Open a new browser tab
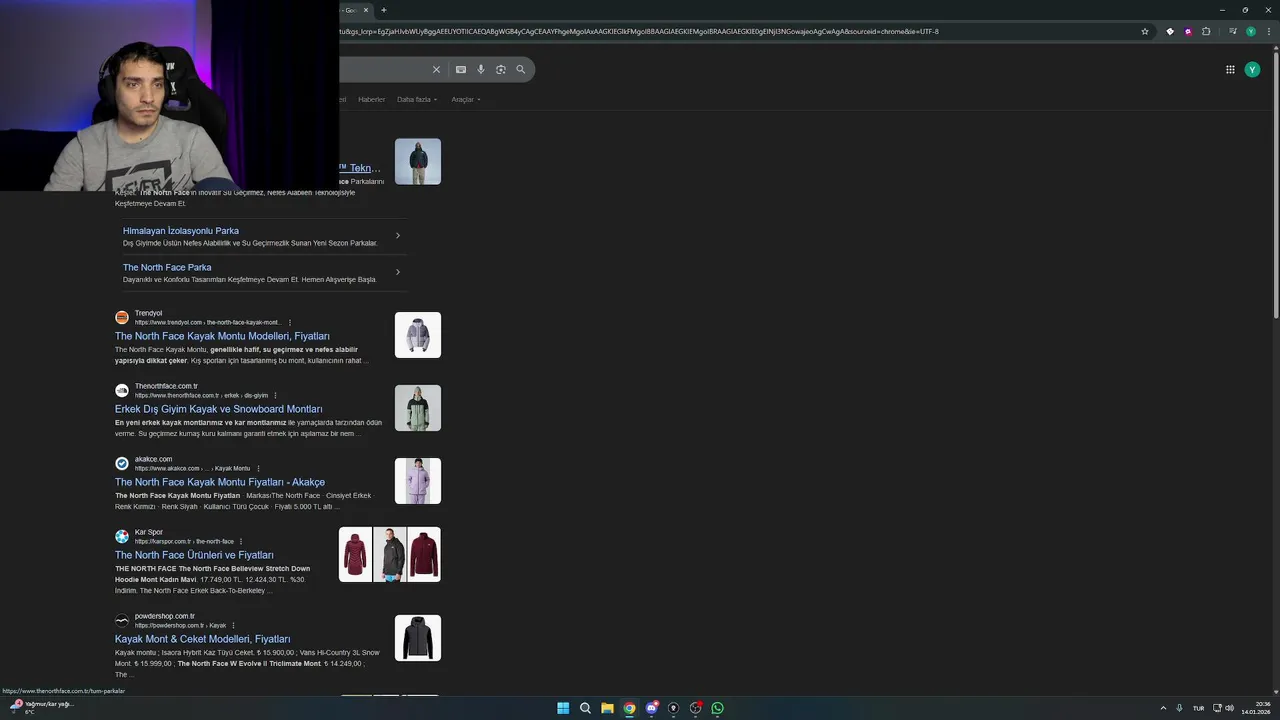Screen dimensions: 1280x720 383,10
